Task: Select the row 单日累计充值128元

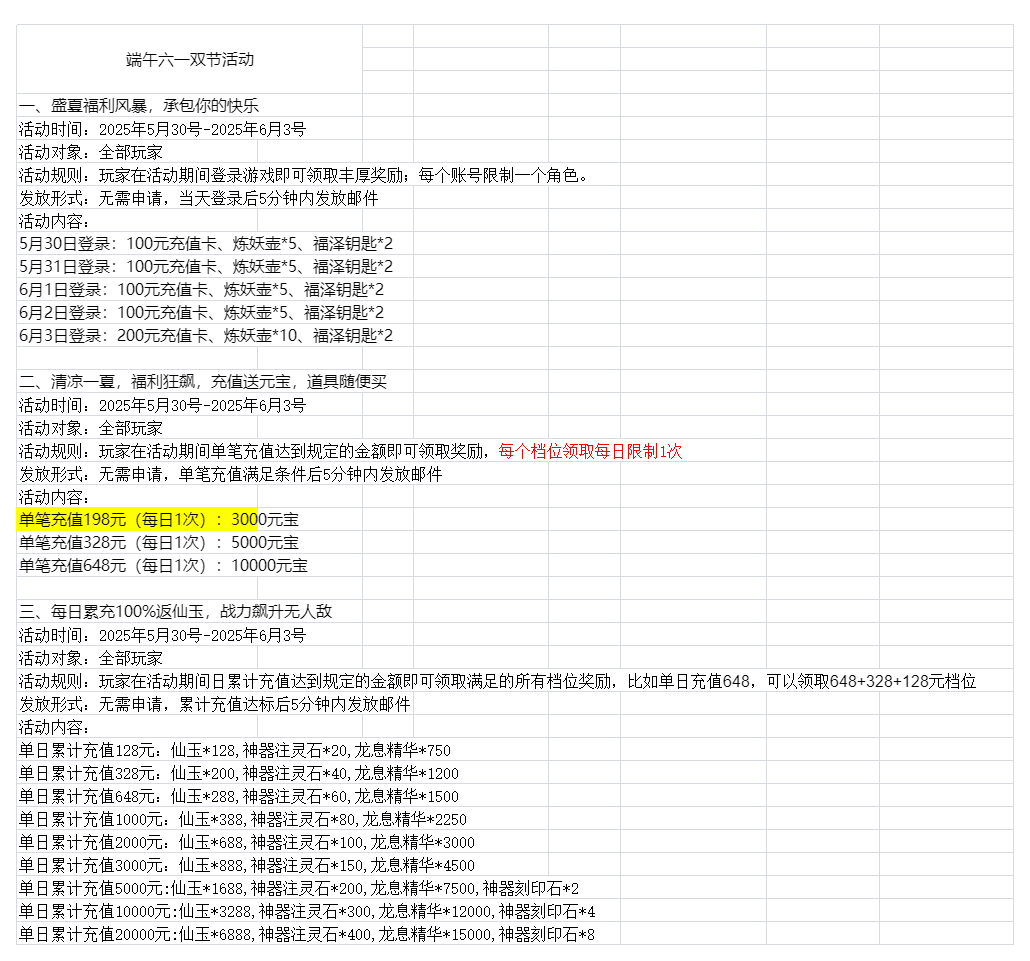Action: tap(235, 750)
